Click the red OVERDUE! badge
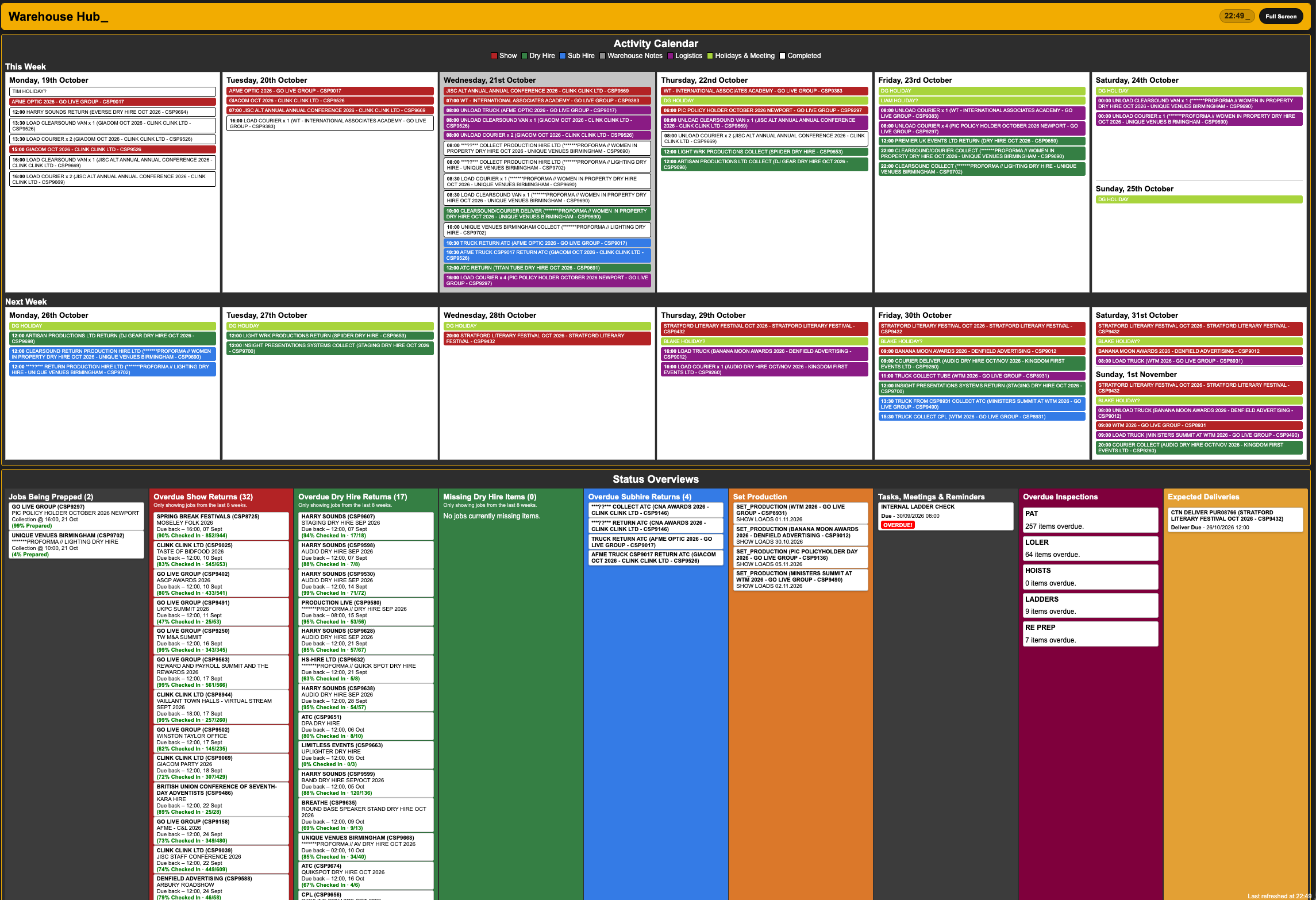The height and width of the screenshot is (900, 1316). point(898,525)
